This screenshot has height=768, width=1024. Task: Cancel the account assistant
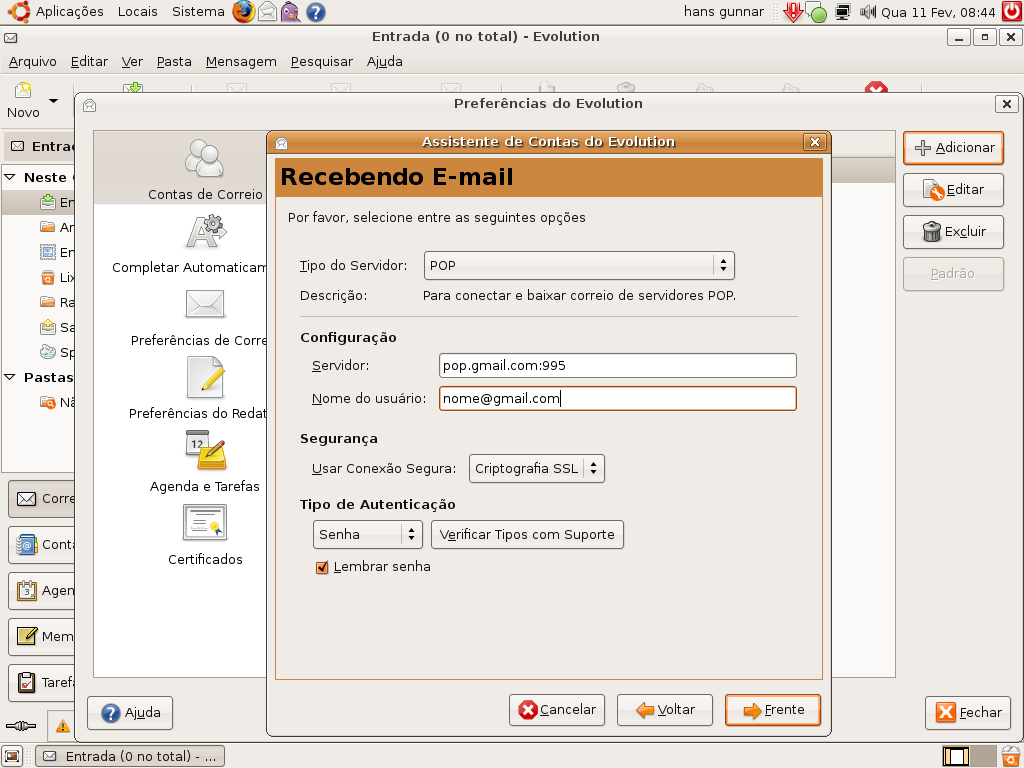click(557, 710)
